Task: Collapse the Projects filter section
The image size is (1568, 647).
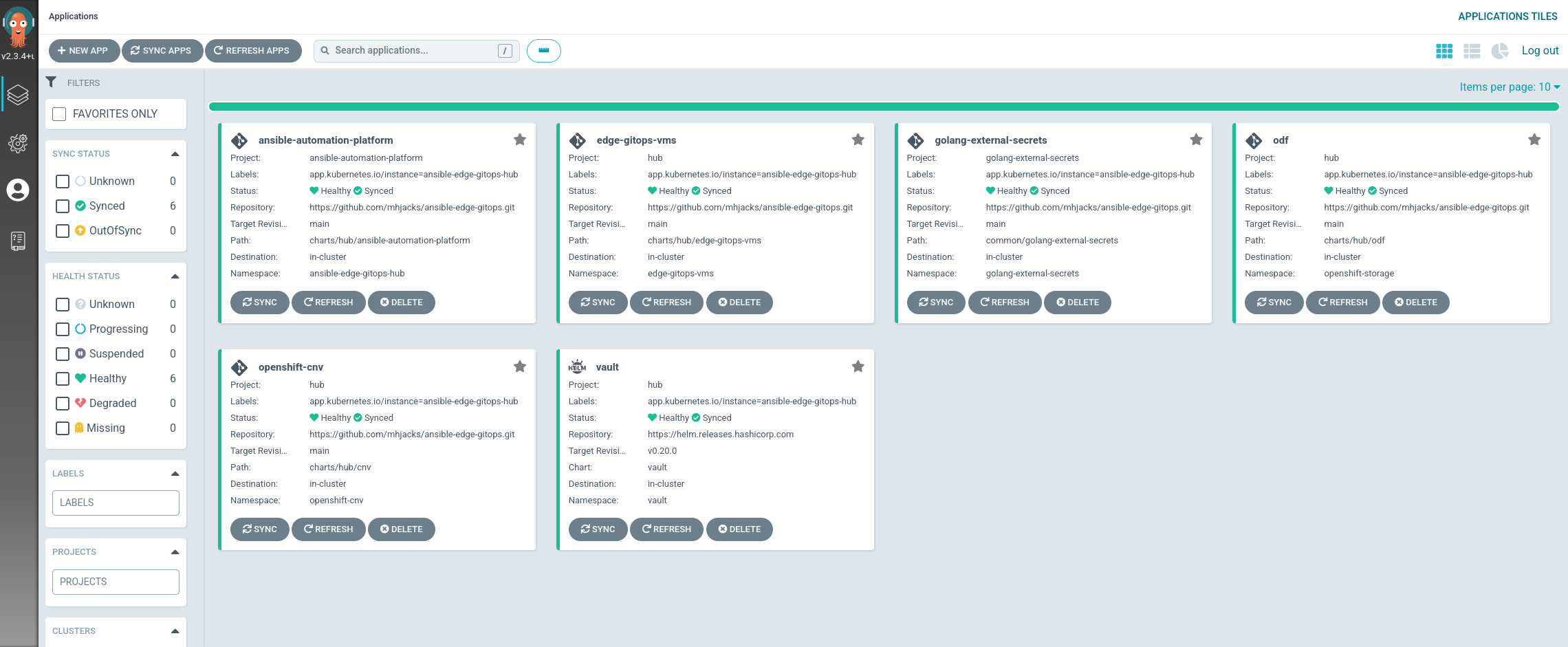Action: point(175,552)
